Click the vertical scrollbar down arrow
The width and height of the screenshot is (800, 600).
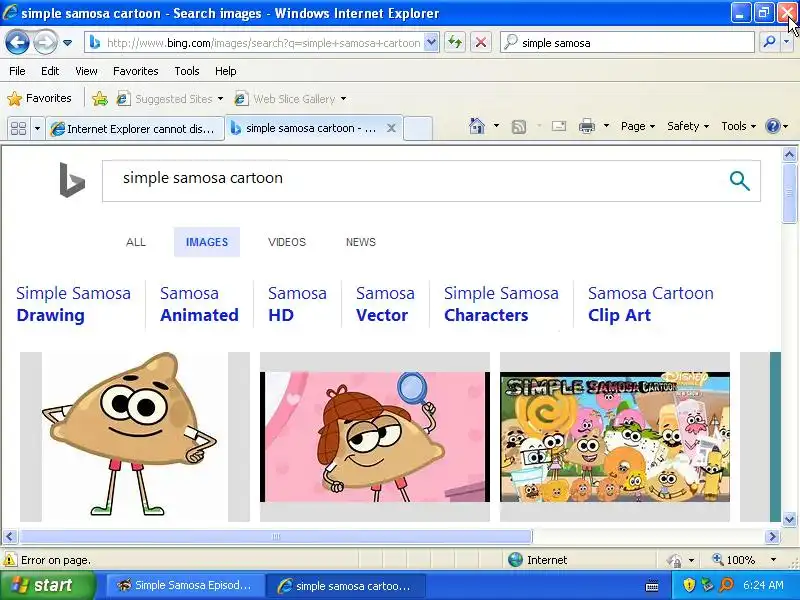tap(789, 519)
